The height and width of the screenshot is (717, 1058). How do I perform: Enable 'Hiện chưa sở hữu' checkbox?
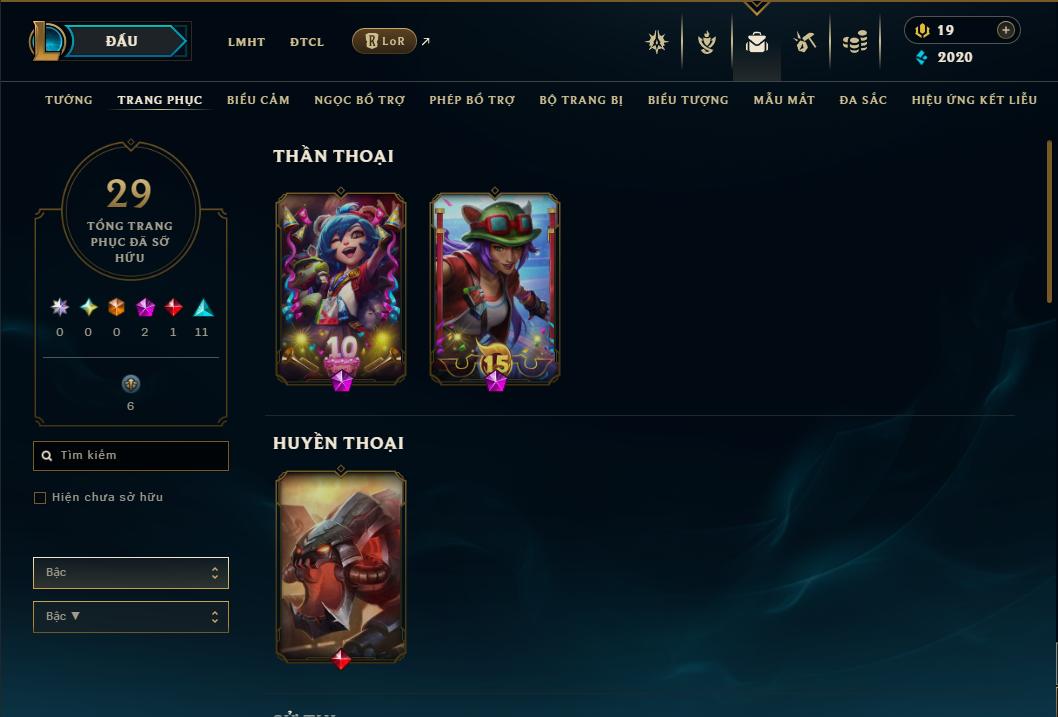coord(40,498)
